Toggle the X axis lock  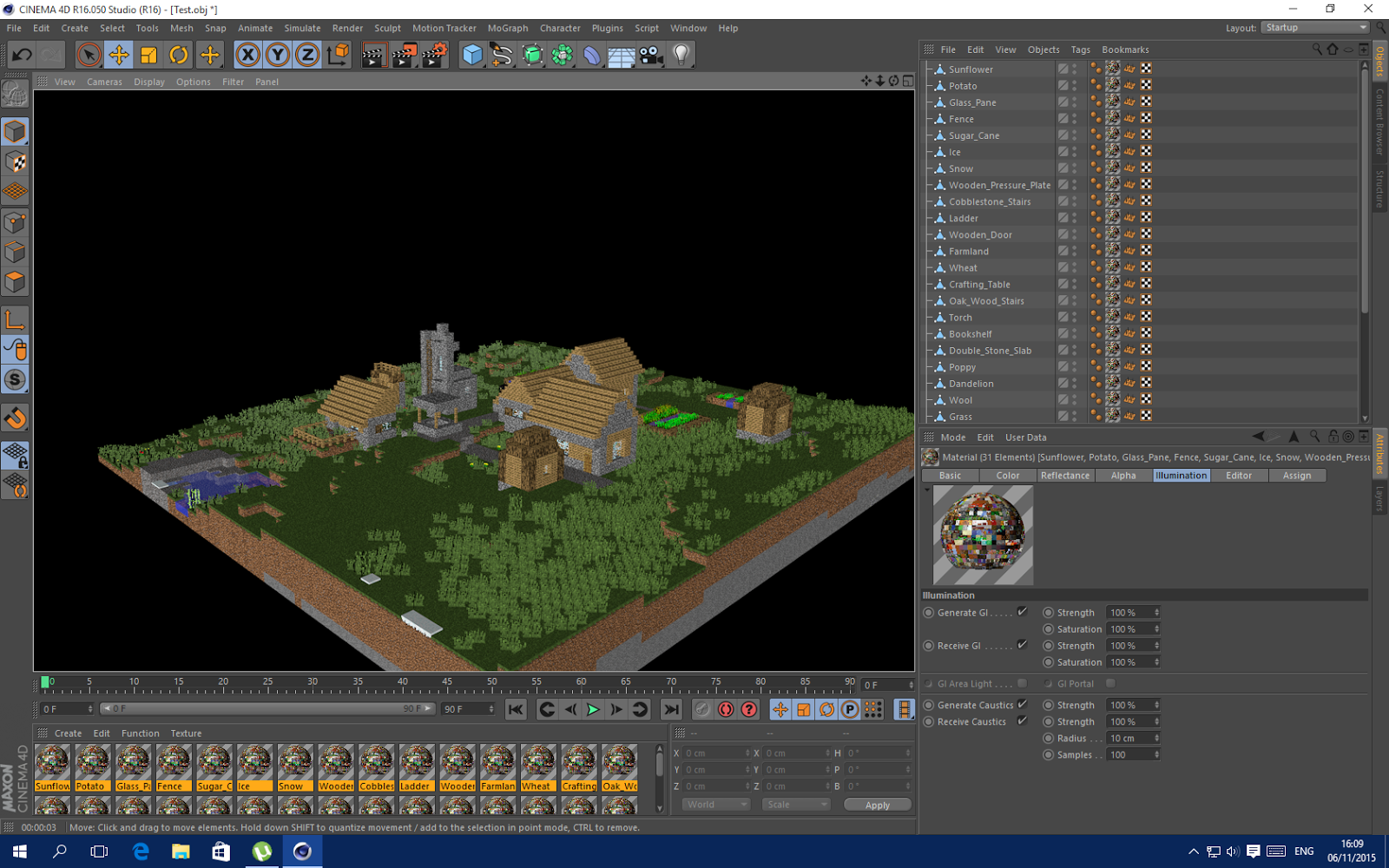[248, 55]
